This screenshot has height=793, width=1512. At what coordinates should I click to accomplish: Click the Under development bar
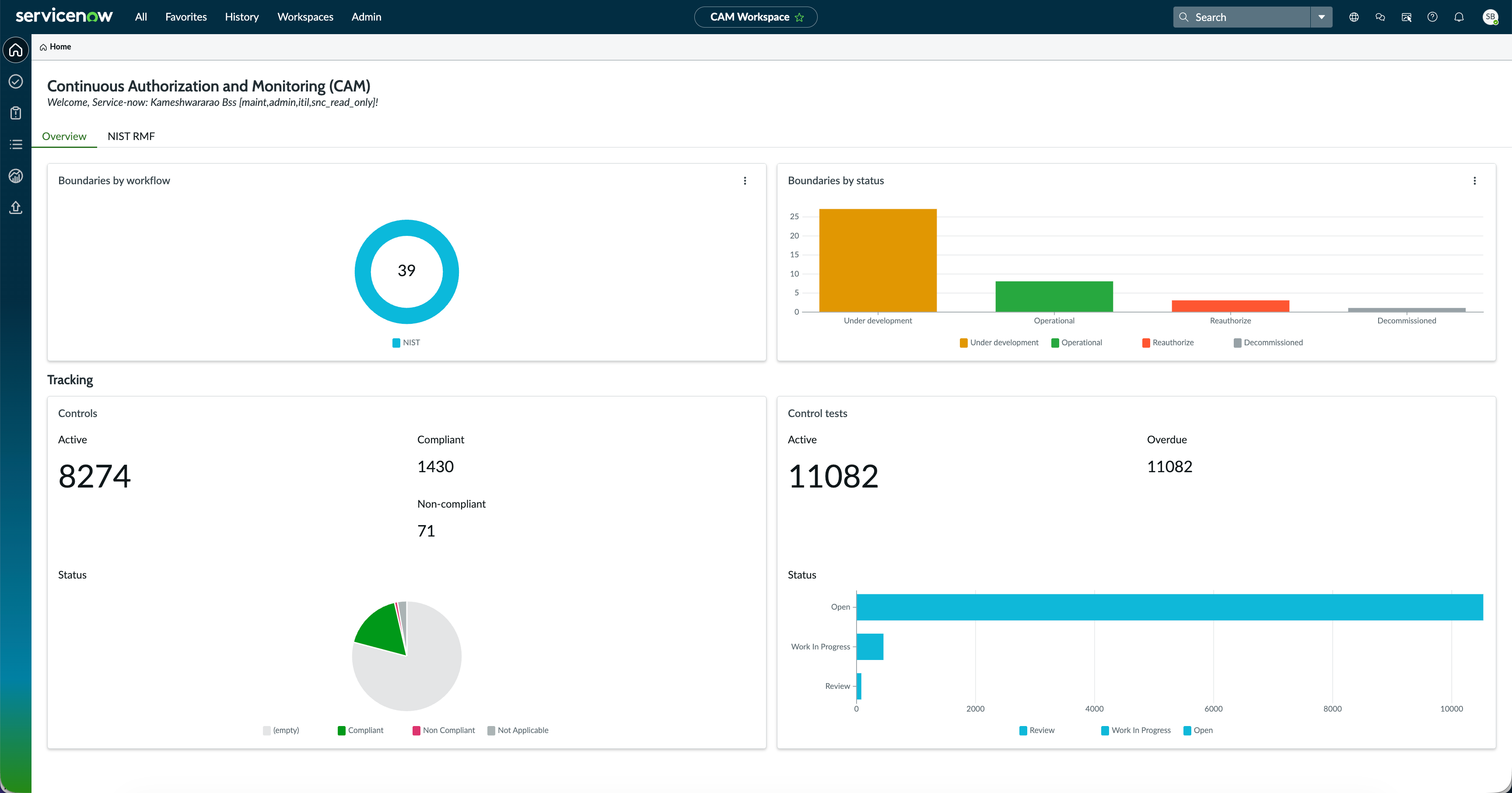pyautogui.click(x=878, y=260)
